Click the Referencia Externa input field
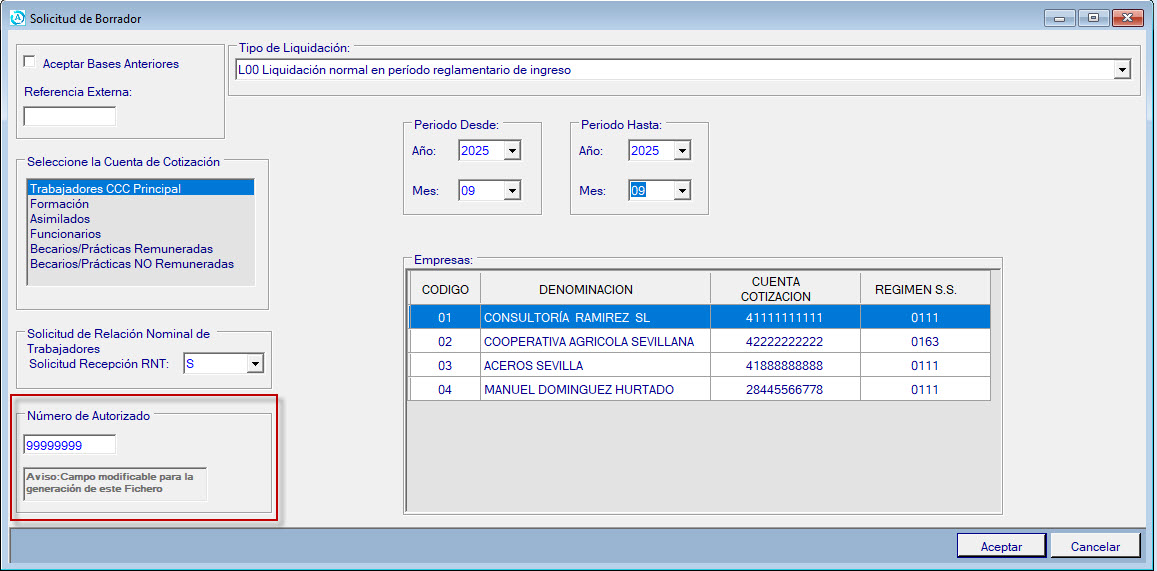Image resolution: width=1157 pixels, height=571 pixels. click(70, 116)
